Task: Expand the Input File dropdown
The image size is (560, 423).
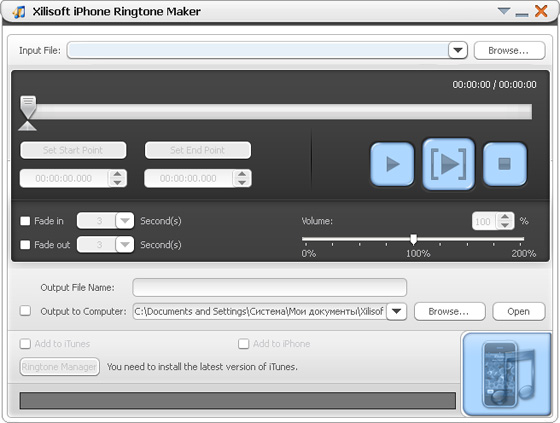Action: [458, 50]
